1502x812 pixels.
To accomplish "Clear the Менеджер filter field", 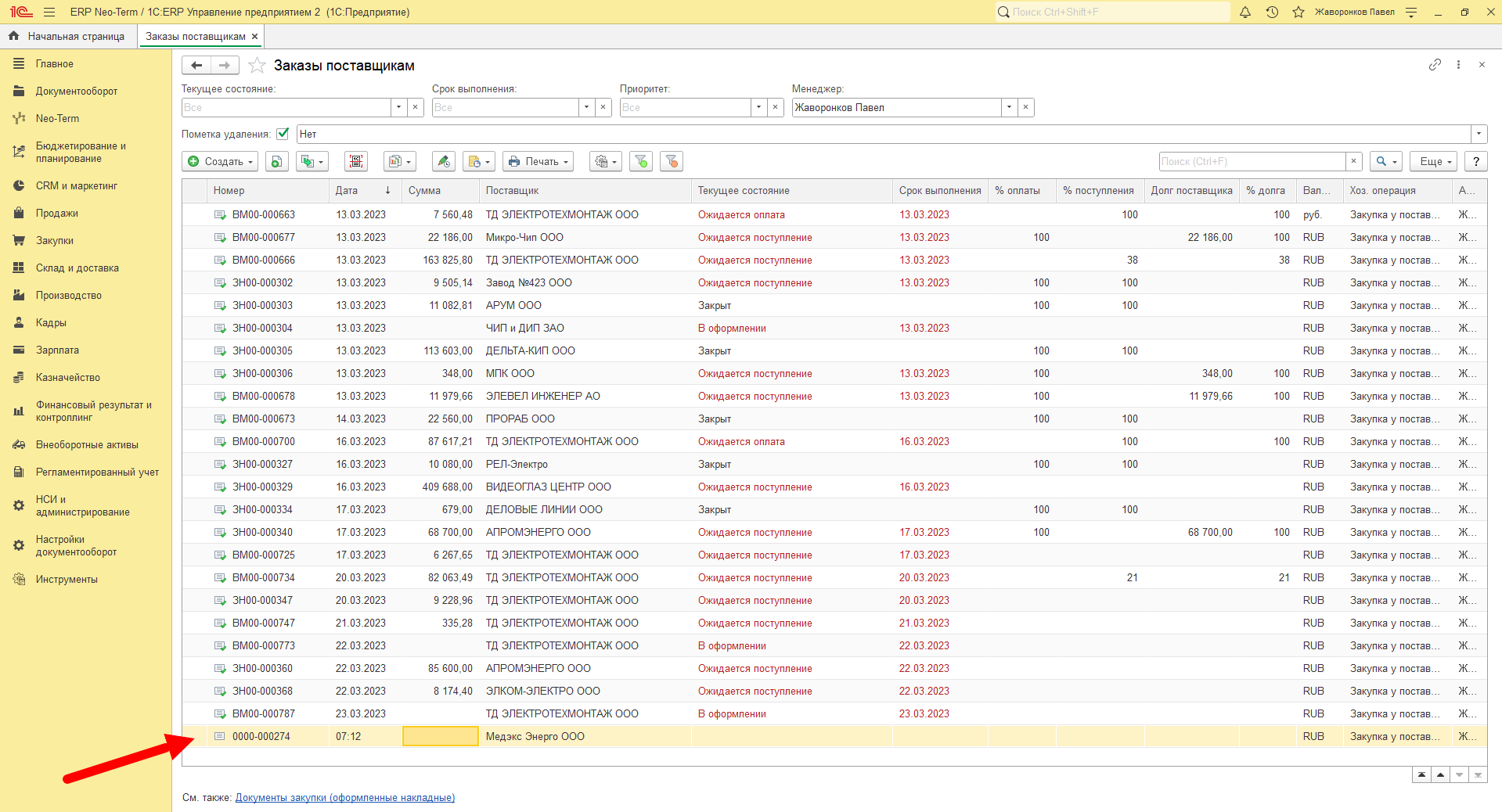I will (x=1026, y=107).
